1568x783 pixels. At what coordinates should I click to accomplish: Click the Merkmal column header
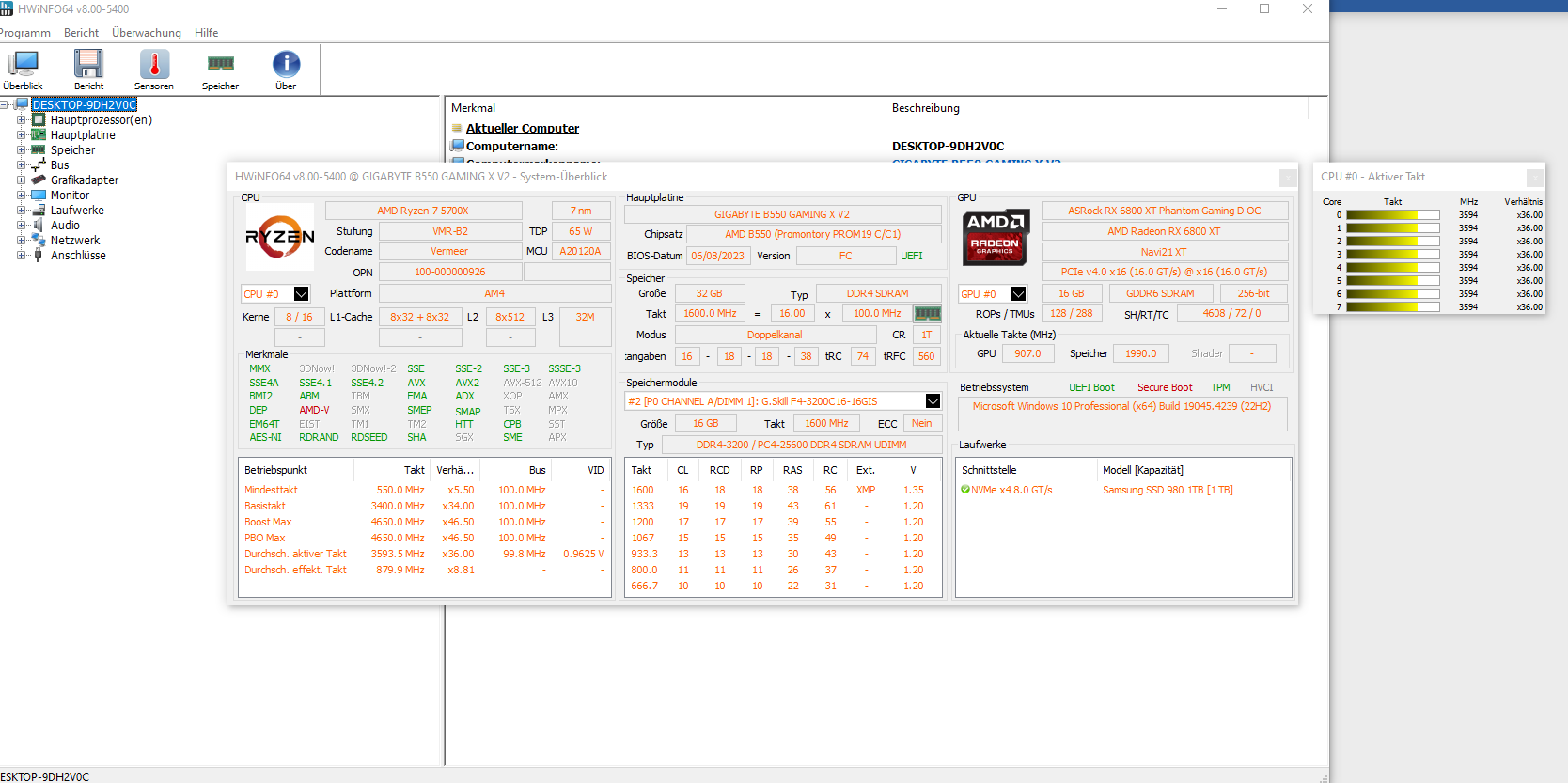tap(666, 108)
